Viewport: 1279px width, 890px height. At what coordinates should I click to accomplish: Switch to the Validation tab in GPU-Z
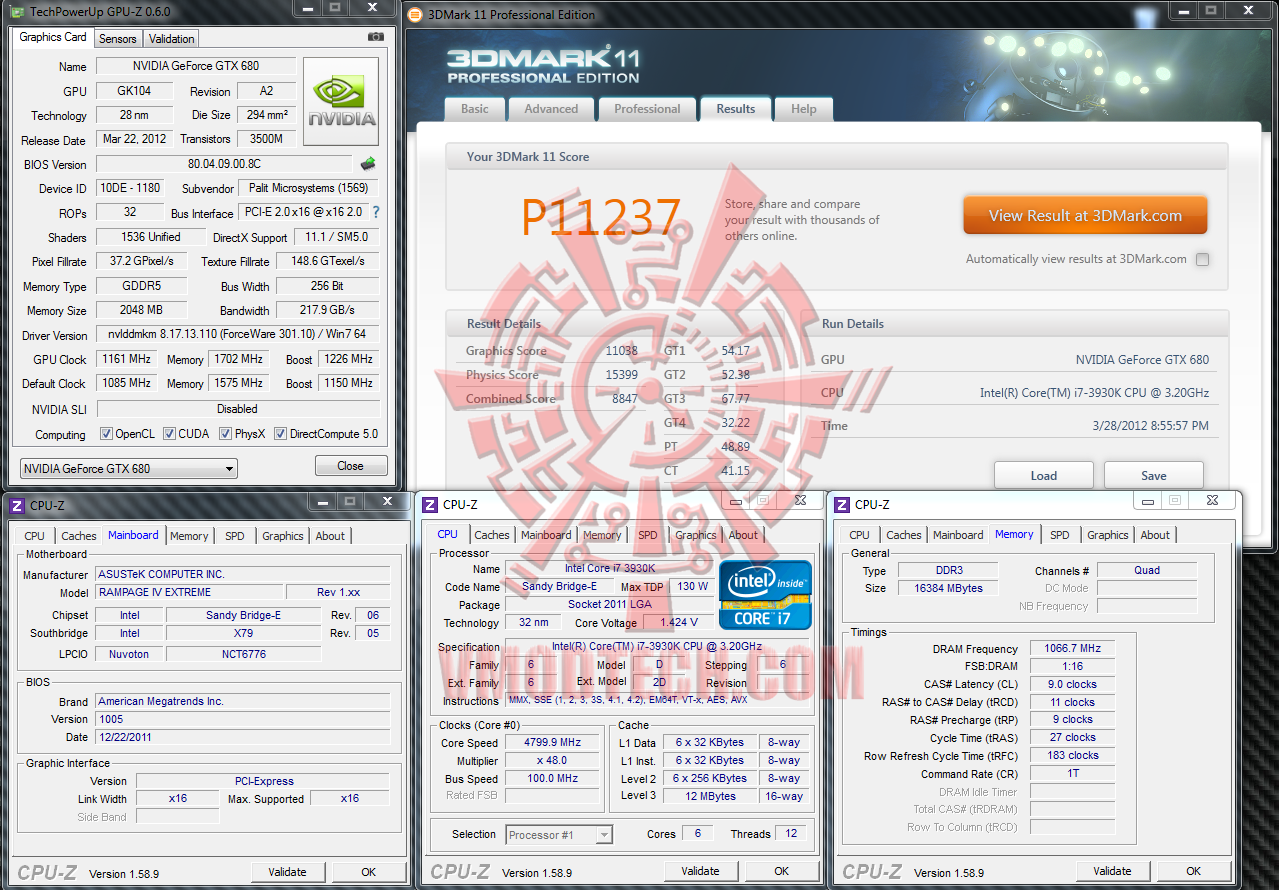(172, 39)
